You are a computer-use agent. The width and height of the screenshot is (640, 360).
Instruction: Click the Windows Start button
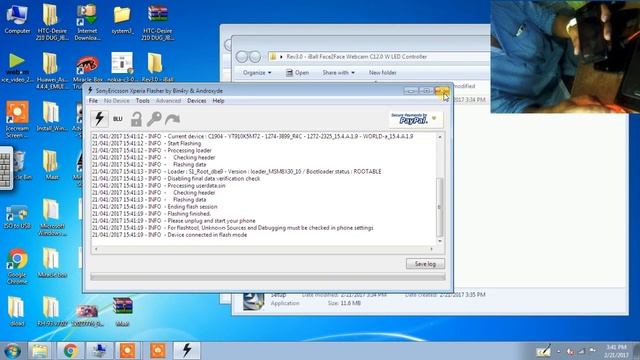pos(12,351)
